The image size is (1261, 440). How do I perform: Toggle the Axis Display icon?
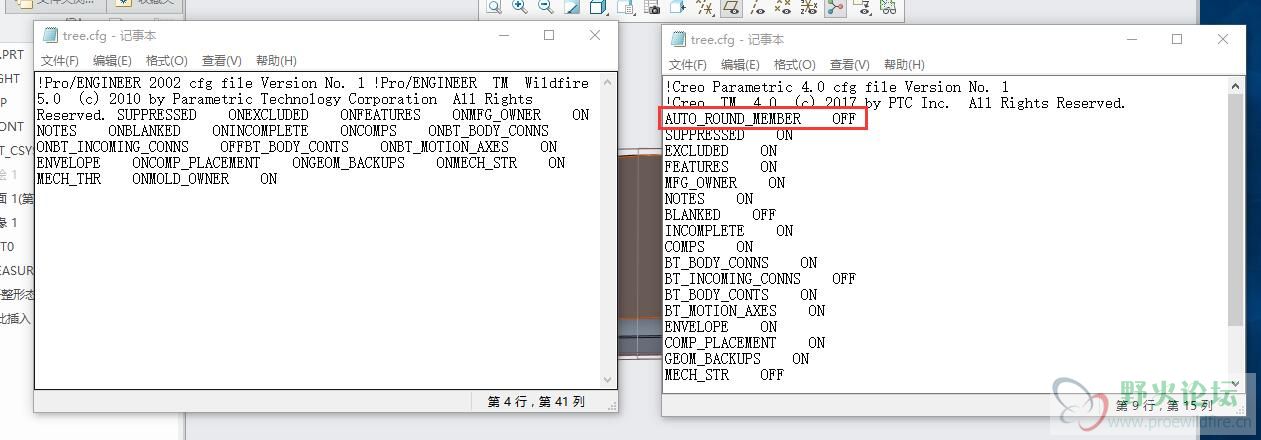(x=757, y=7)
